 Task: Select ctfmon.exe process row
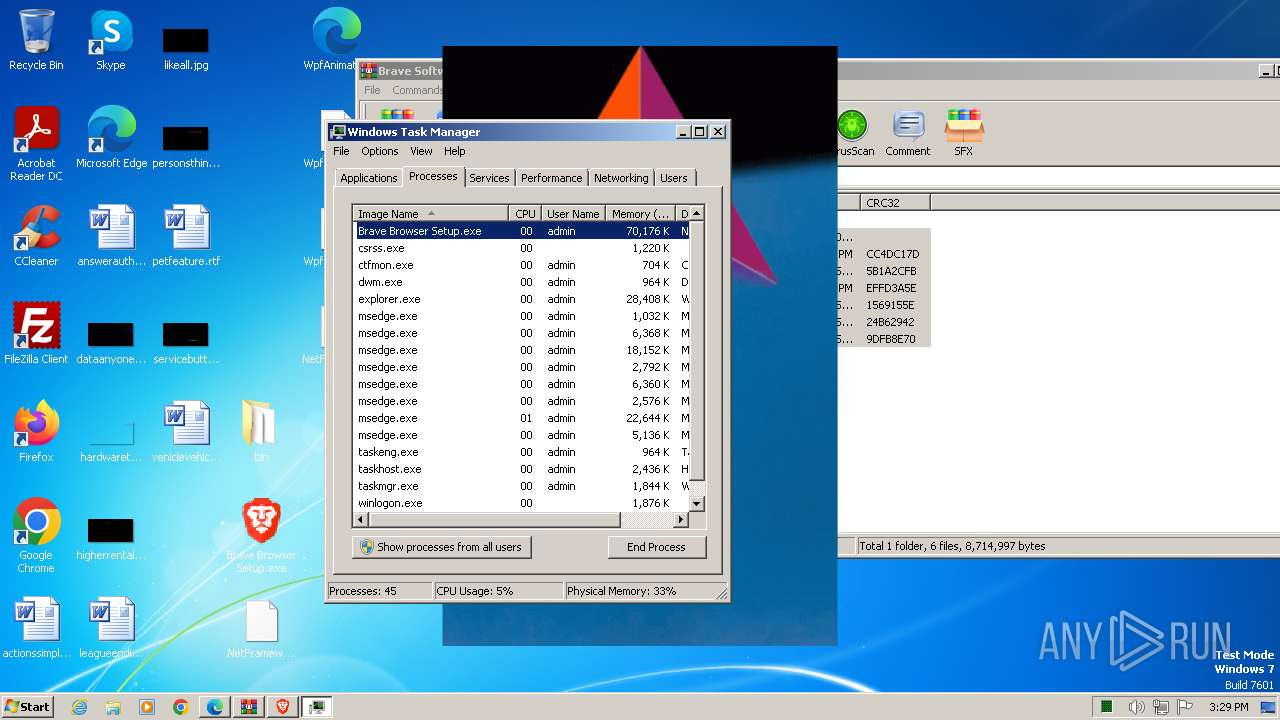tap(522, 265)
